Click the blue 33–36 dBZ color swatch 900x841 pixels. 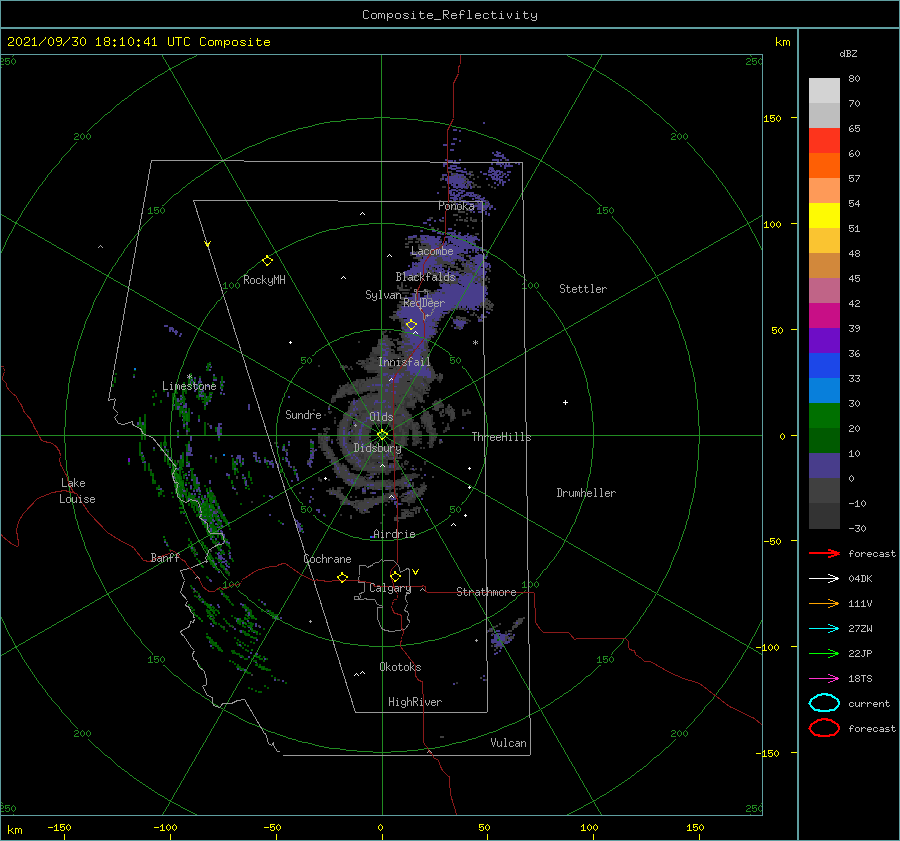tap(824, 366)
